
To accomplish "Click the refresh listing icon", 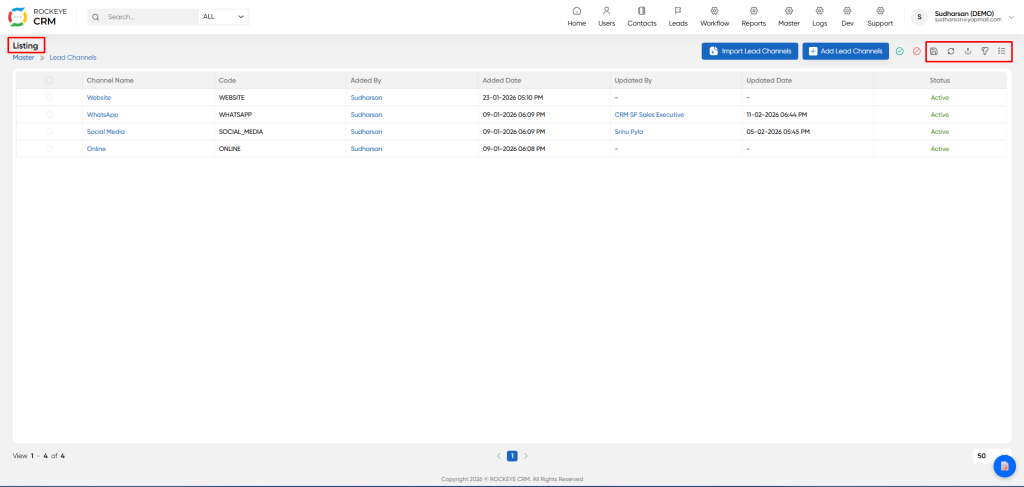I will (x=951, y=51).
